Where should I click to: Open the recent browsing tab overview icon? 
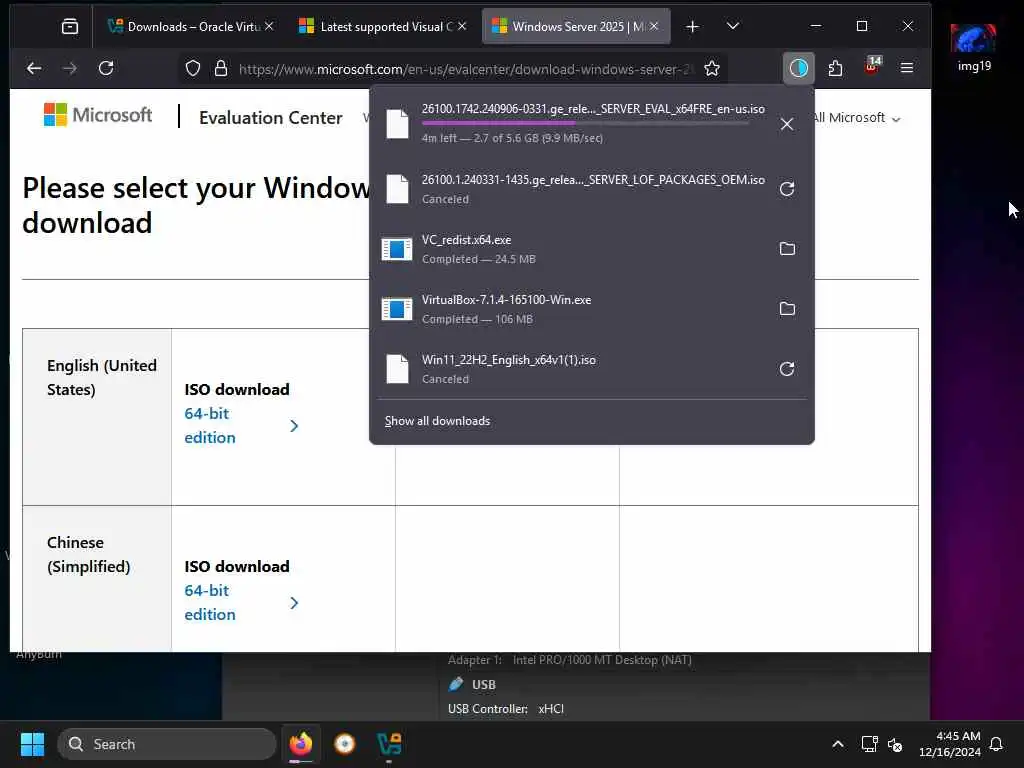coord(70,26)
